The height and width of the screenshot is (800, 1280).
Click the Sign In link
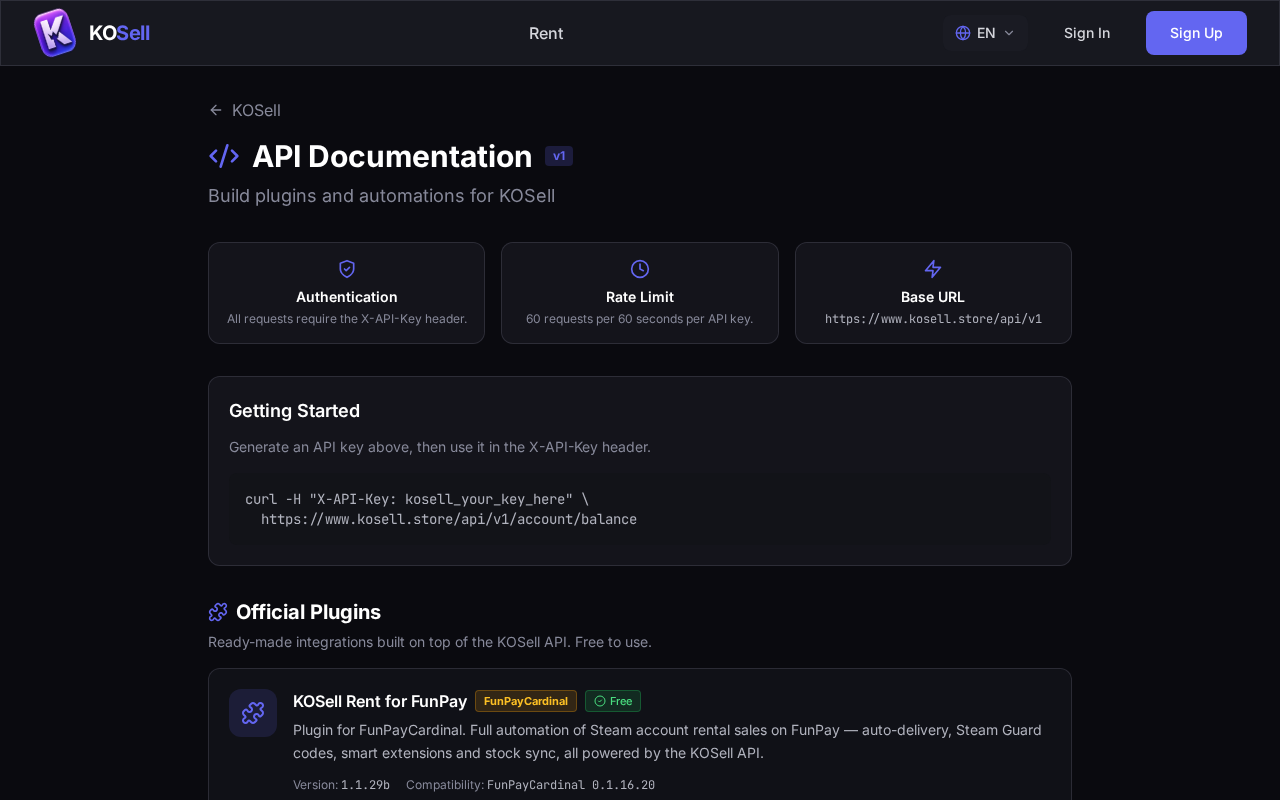point(1087,33)
